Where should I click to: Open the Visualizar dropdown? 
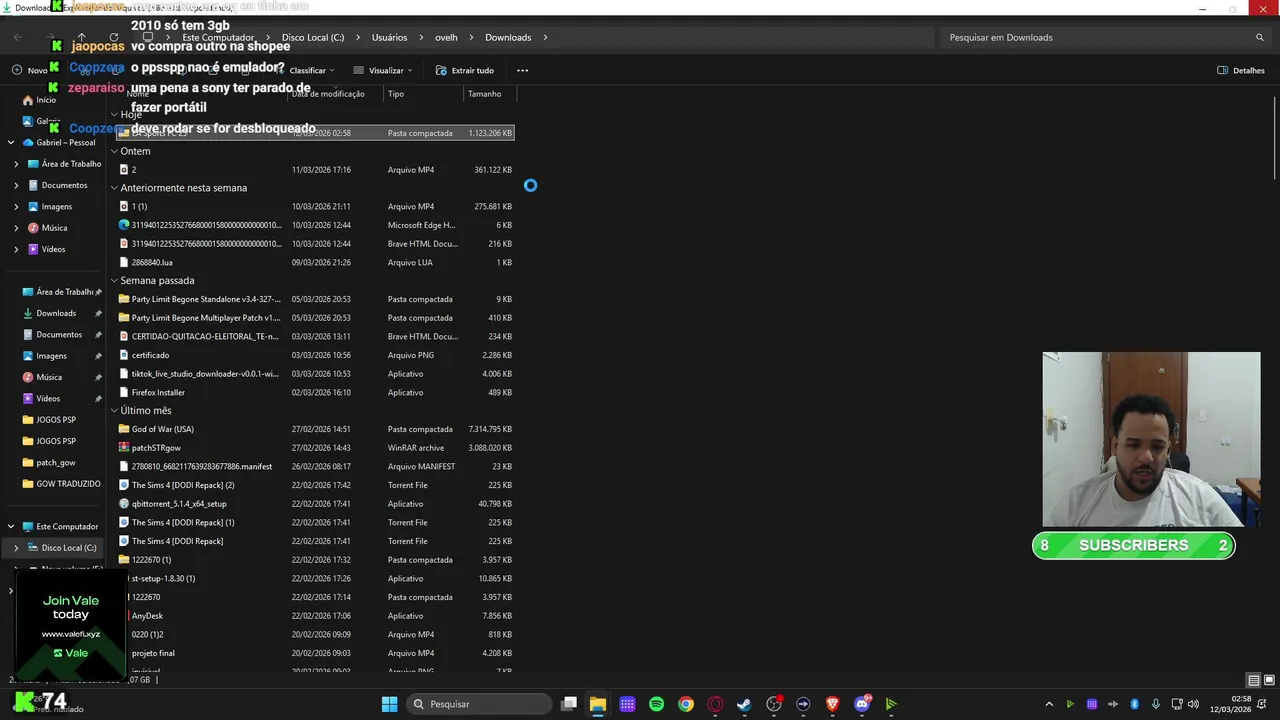tap(385, 70)
